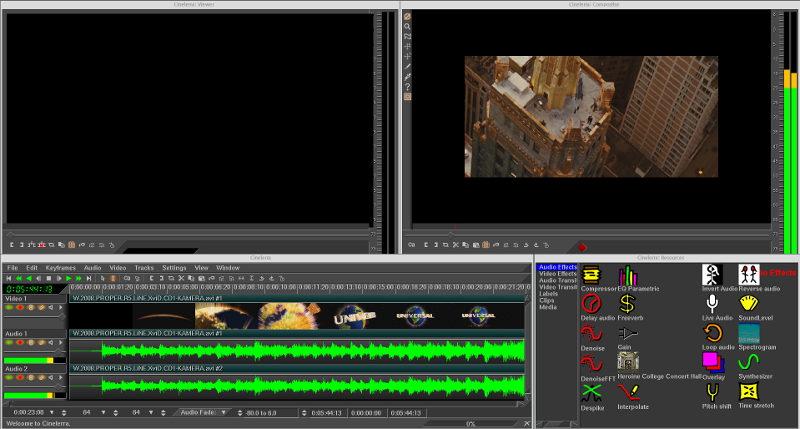Arm record on Audio 1 track
800x429 pixels.
pos(20,343)
